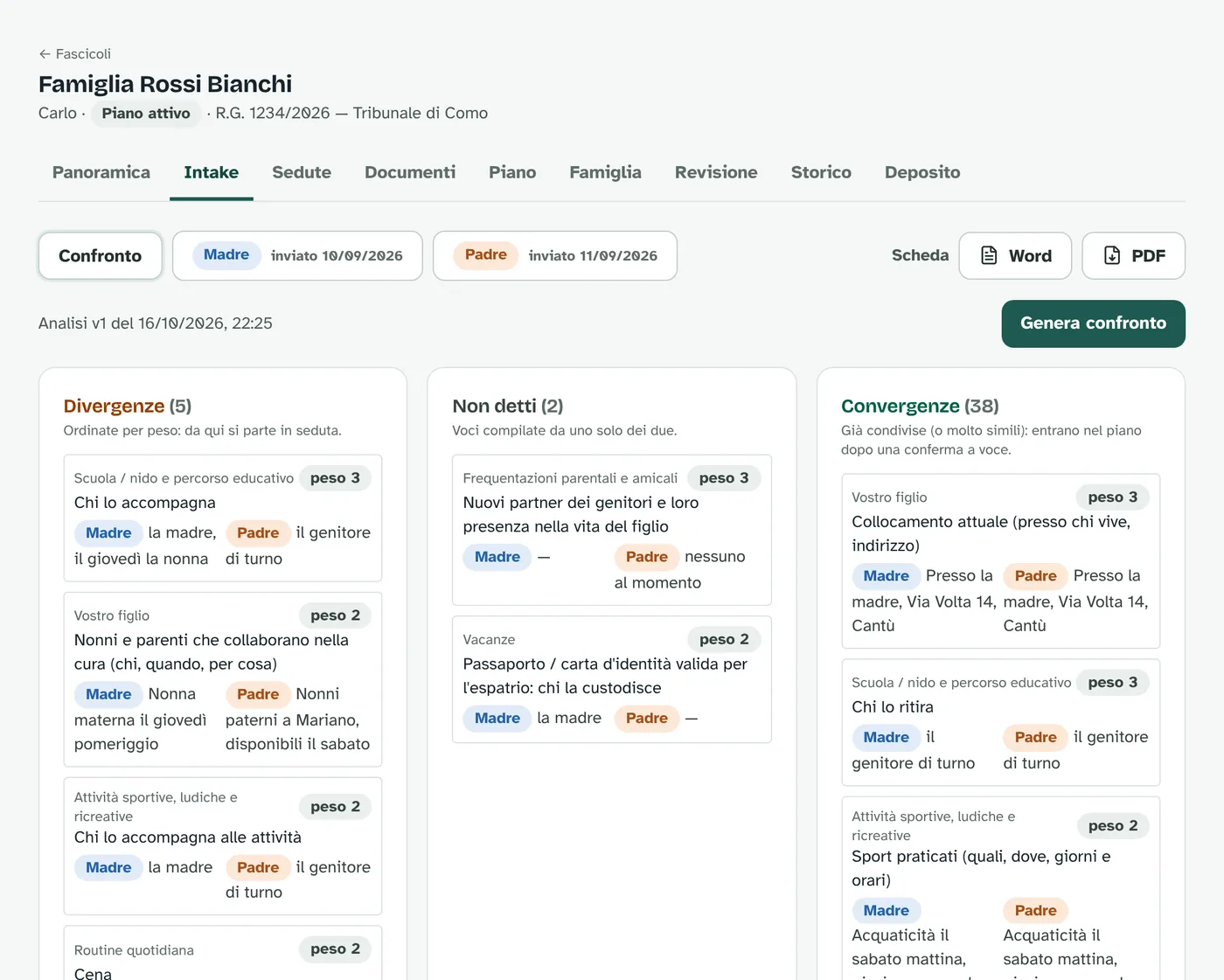Image resolution: width=1224 pixels, height=980 pixels.
Task: Export the Scheda as PDF
Action: tap(1133, 256)
